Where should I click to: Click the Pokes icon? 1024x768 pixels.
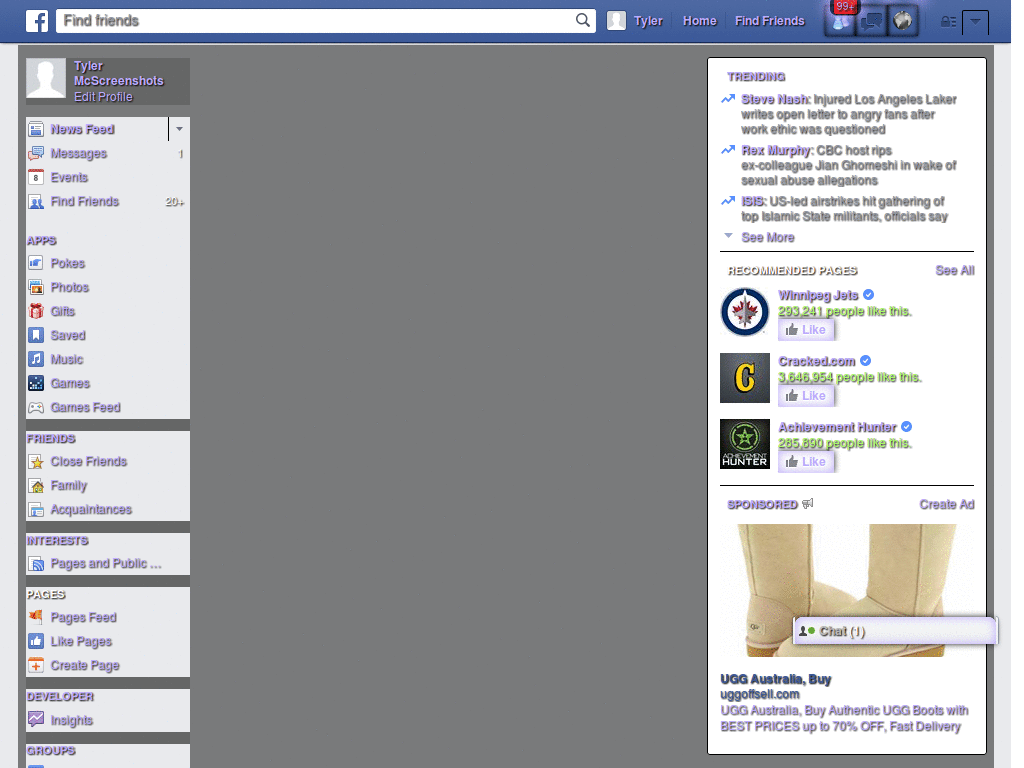click(36, 263)
